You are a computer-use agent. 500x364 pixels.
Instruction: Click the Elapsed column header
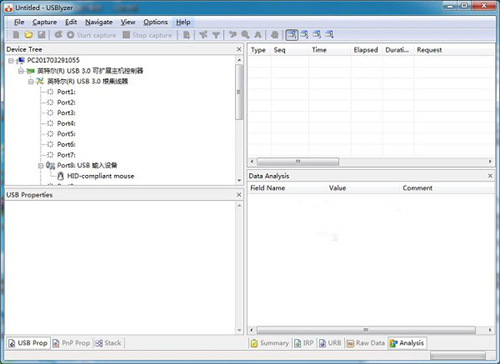click(366, 50)
